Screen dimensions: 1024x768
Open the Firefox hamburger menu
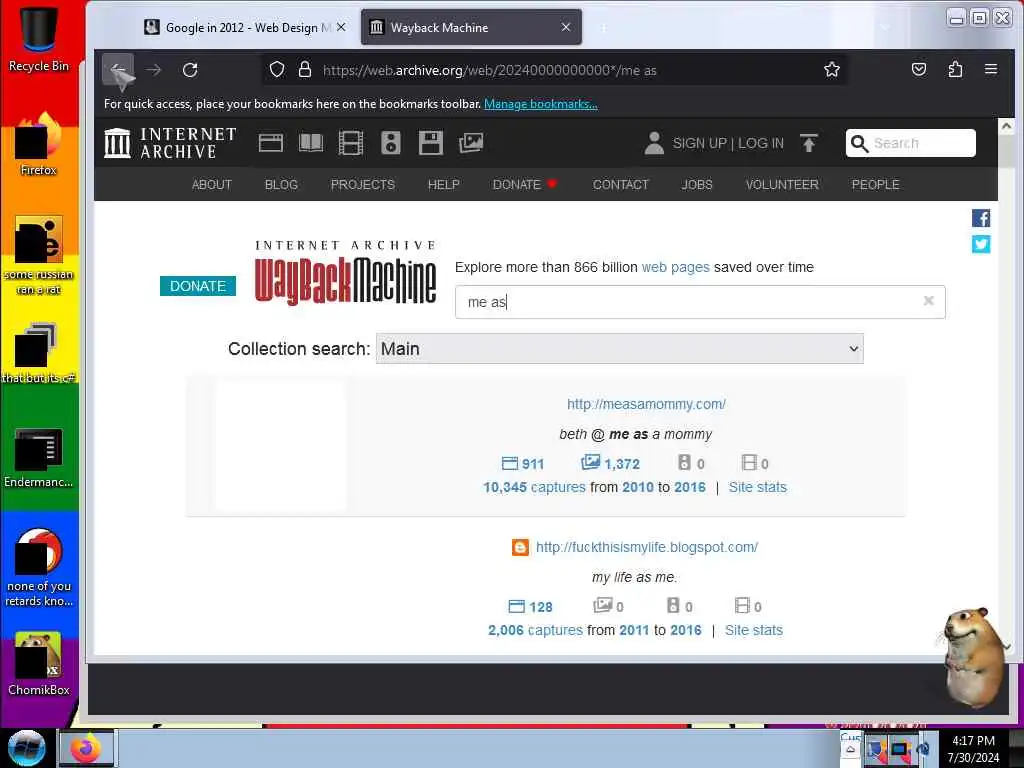[991, 69]
